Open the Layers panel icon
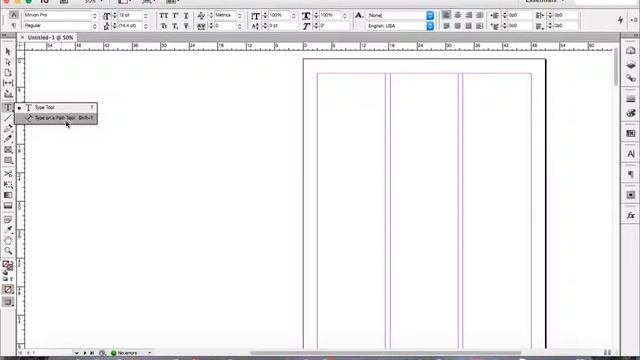The height and width of the screenshot is (360, 640). [x=631, y=64]
